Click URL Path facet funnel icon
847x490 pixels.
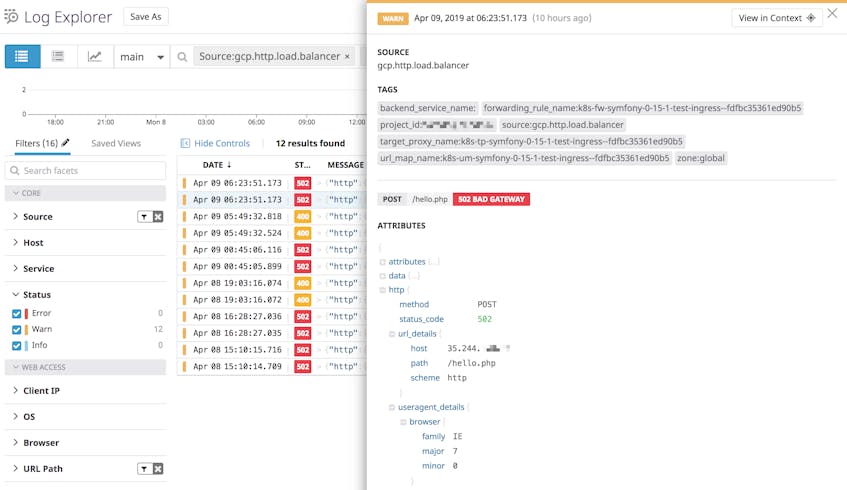[144, 468]
